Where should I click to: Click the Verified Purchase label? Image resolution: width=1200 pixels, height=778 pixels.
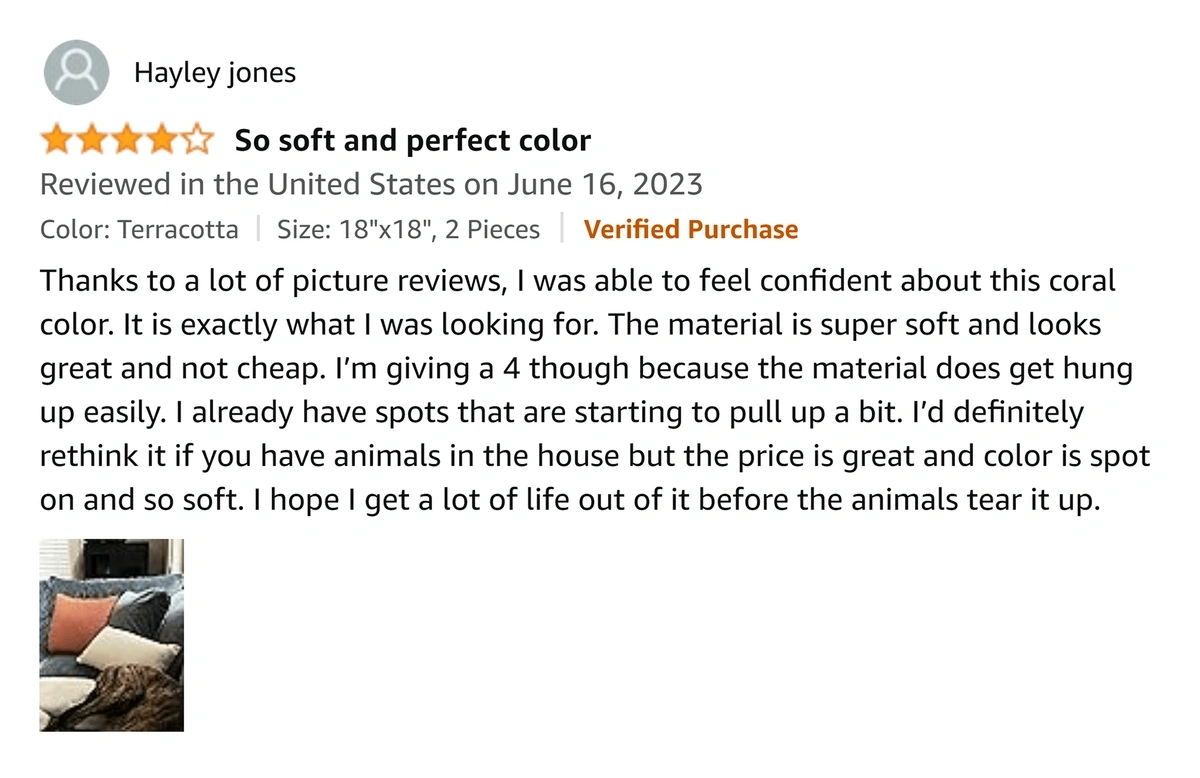691,230
